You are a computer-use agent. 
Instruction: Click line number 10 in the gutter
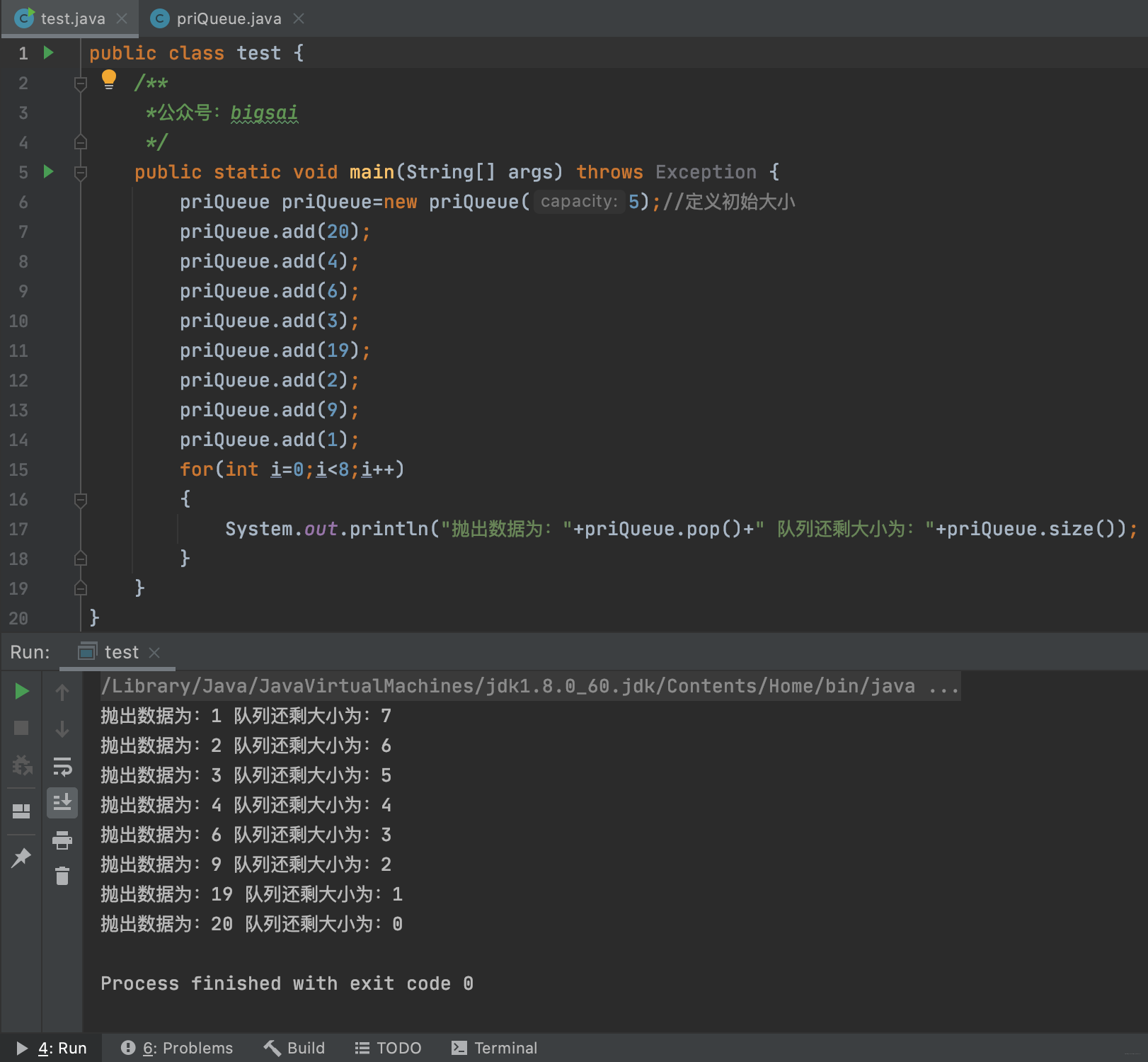click(x=18, y=321)
